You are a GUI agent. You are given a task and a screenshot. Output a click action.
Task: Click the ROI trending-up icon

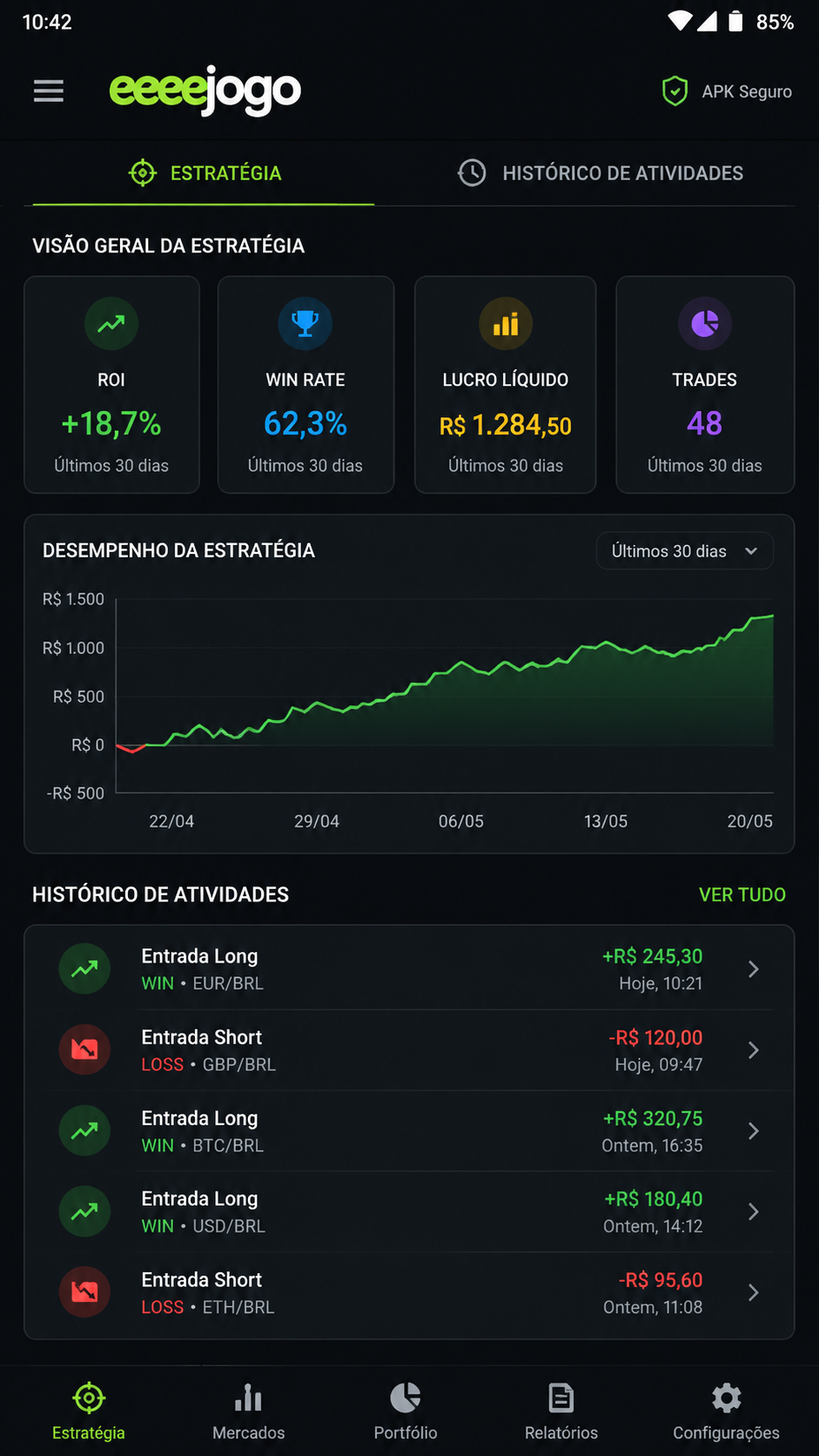click(x=111, y=324)
